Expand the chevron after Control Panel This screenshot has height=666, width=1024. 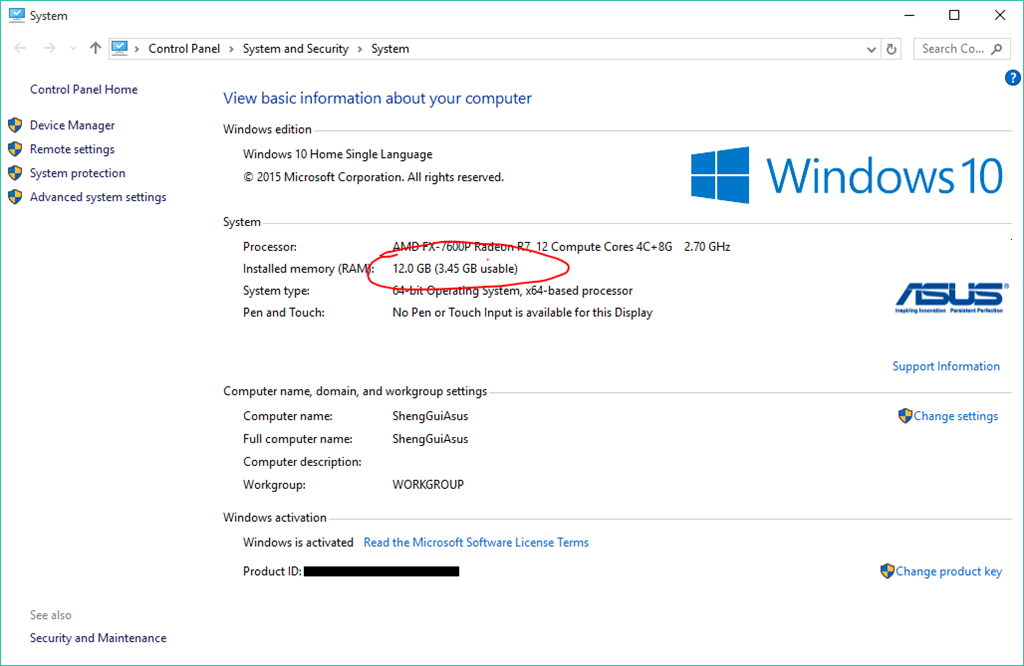pos(231,49)
